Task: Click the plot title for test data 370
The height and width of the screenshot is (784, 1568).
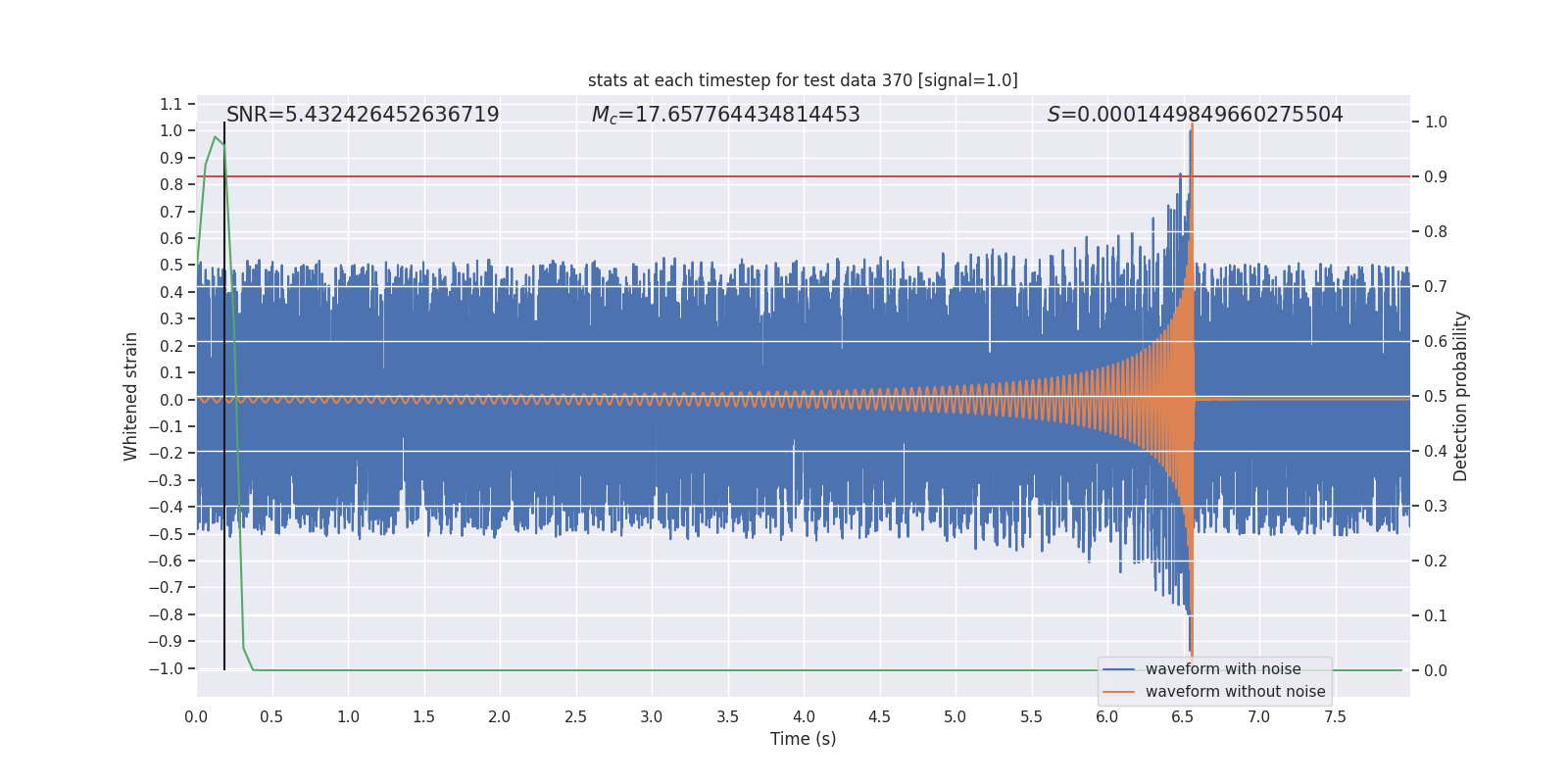Action: point(803,80)
